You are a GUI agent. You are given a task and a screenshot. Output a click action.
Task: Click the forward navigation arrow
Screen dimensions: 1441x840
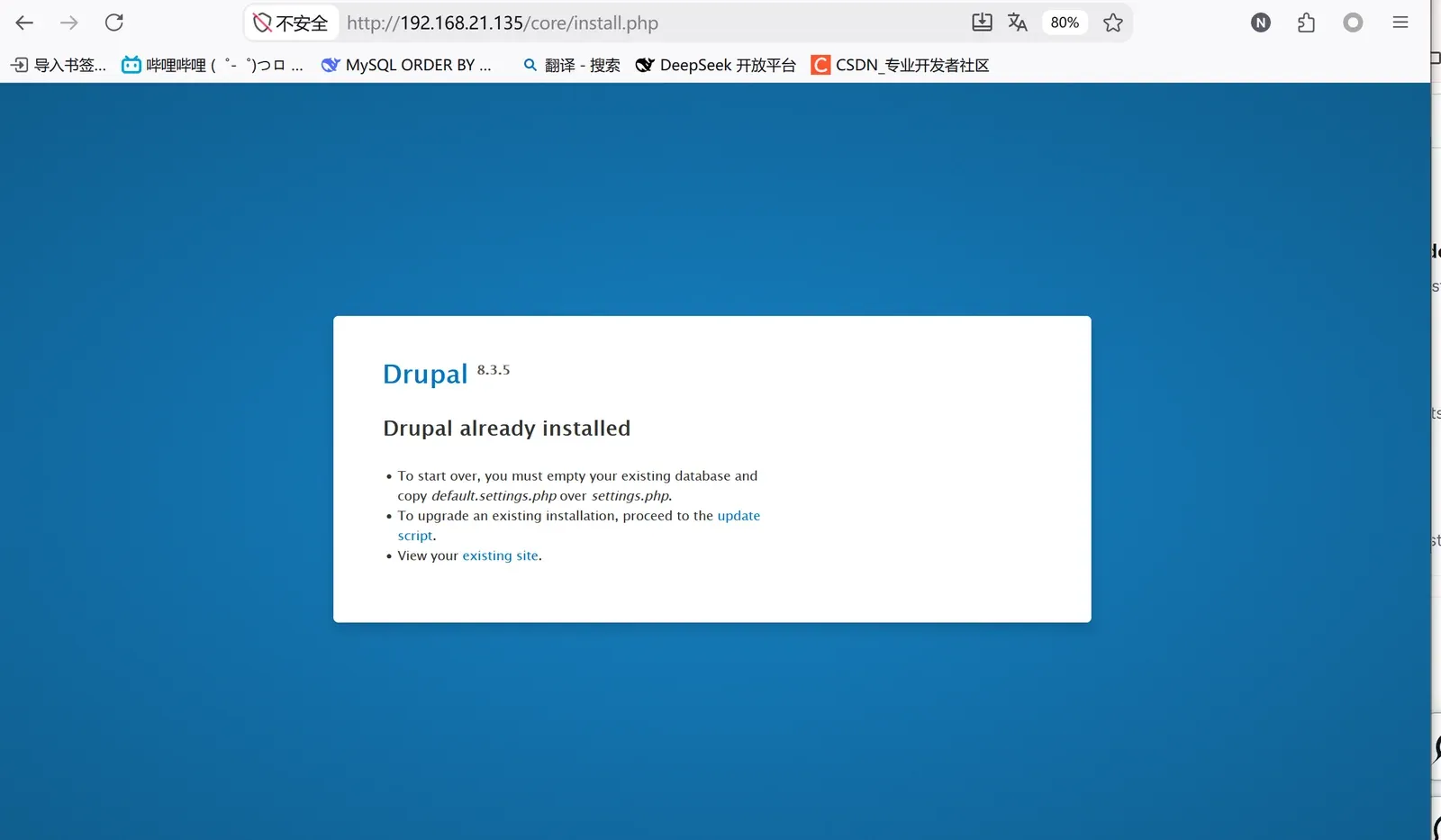coord(69,23)
